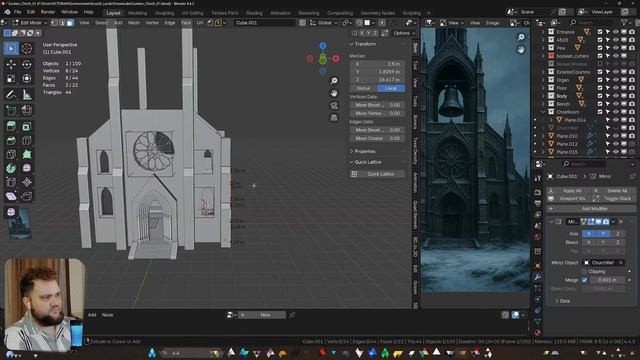The width and height of the screenshot is (640, 360).
Task: Click the Delete All button
Action: click(x=613, y=191)
